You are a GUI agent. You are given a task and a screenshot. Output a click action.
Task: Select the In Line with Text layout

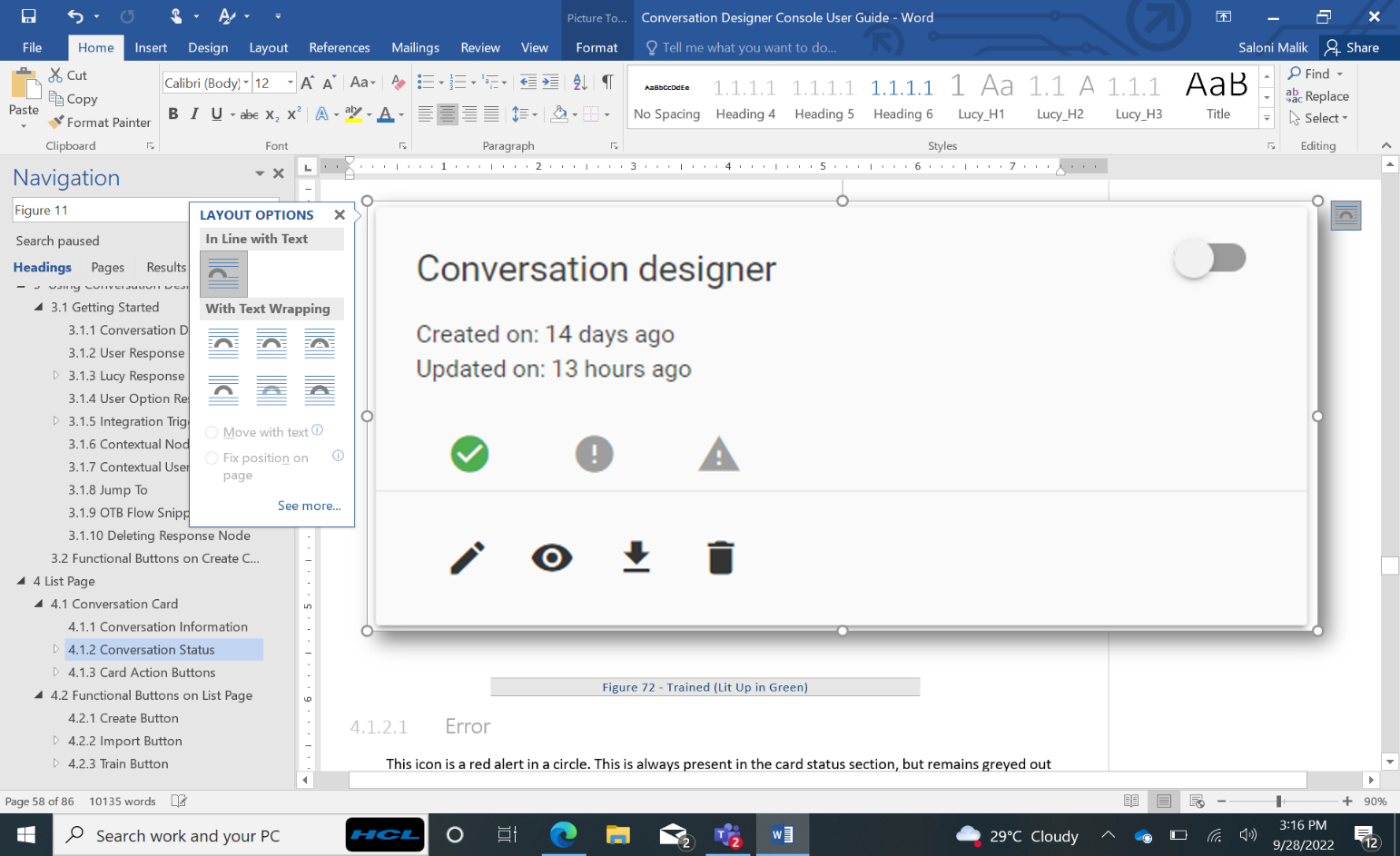[x=223, y=273]
